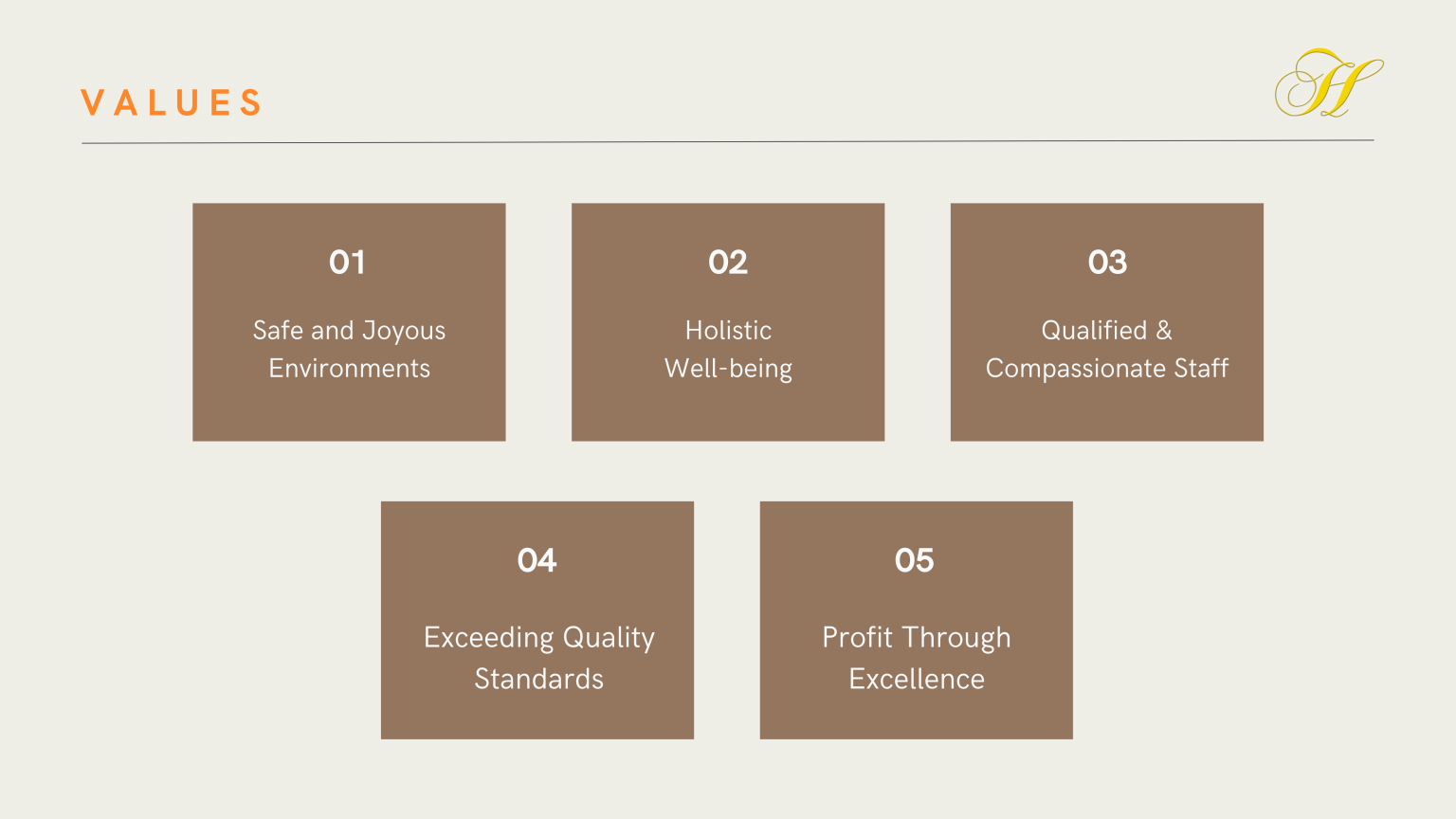Click the word 'Holistic'
The width and height of the screenshot is (1456, 819).
728,331
